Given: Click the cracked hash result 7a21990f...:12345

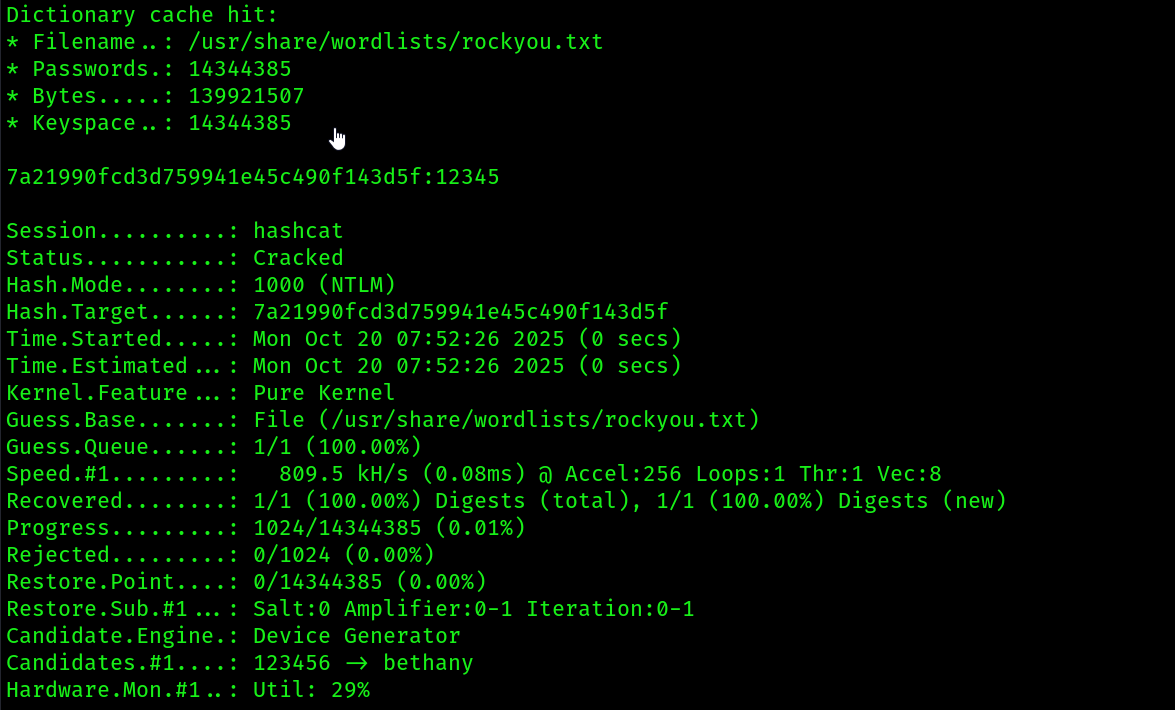Looking at the screenshot, I should click(x=253, y=177).
